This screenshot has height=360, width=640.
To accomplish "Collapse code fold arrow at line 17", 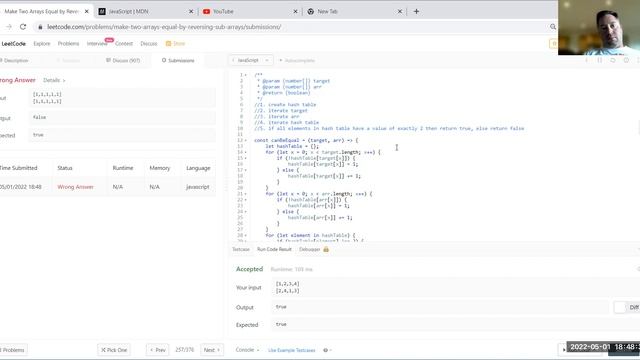I will (246, 170).
